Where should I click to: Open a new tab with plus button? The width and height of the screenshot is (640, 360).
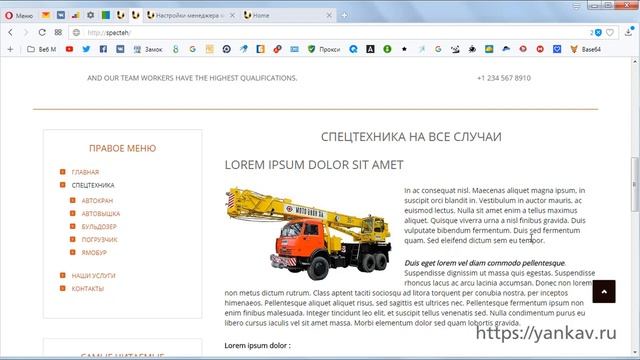(344, 16)
